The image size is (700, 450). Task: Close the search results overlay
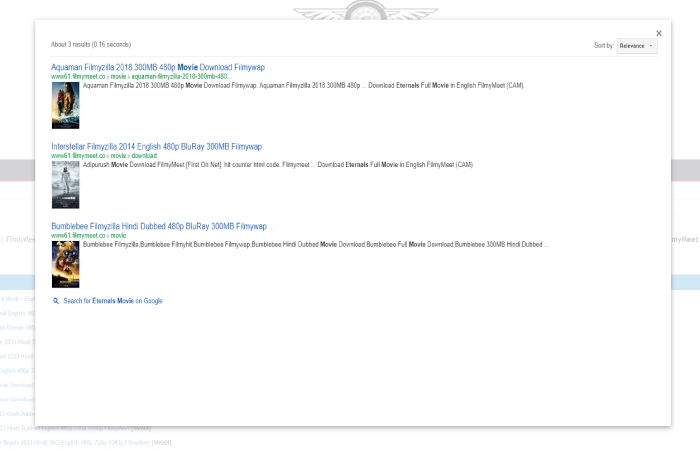[658, 33]
